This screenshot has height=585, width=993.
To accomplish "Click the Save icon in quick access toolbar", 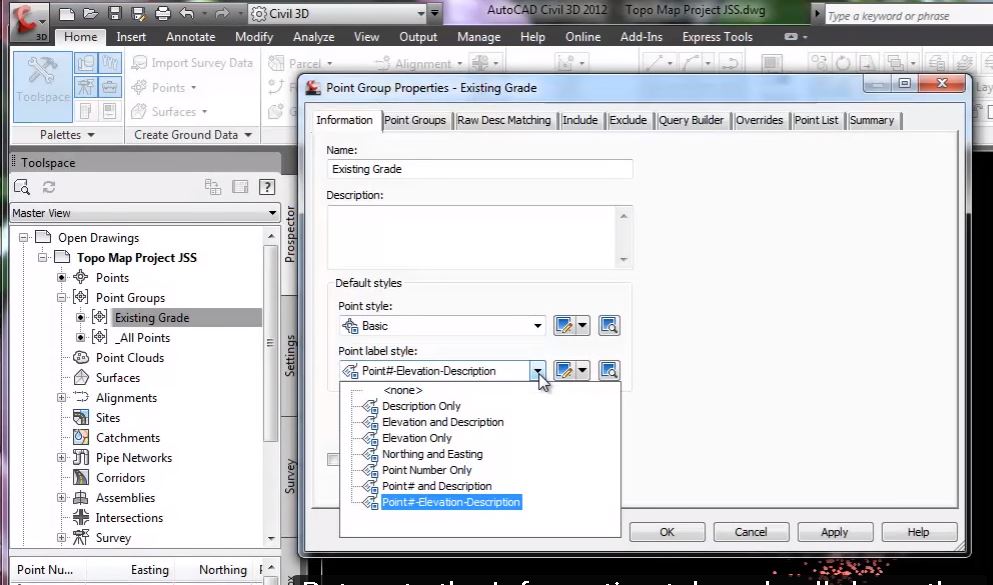I will 114,13.
